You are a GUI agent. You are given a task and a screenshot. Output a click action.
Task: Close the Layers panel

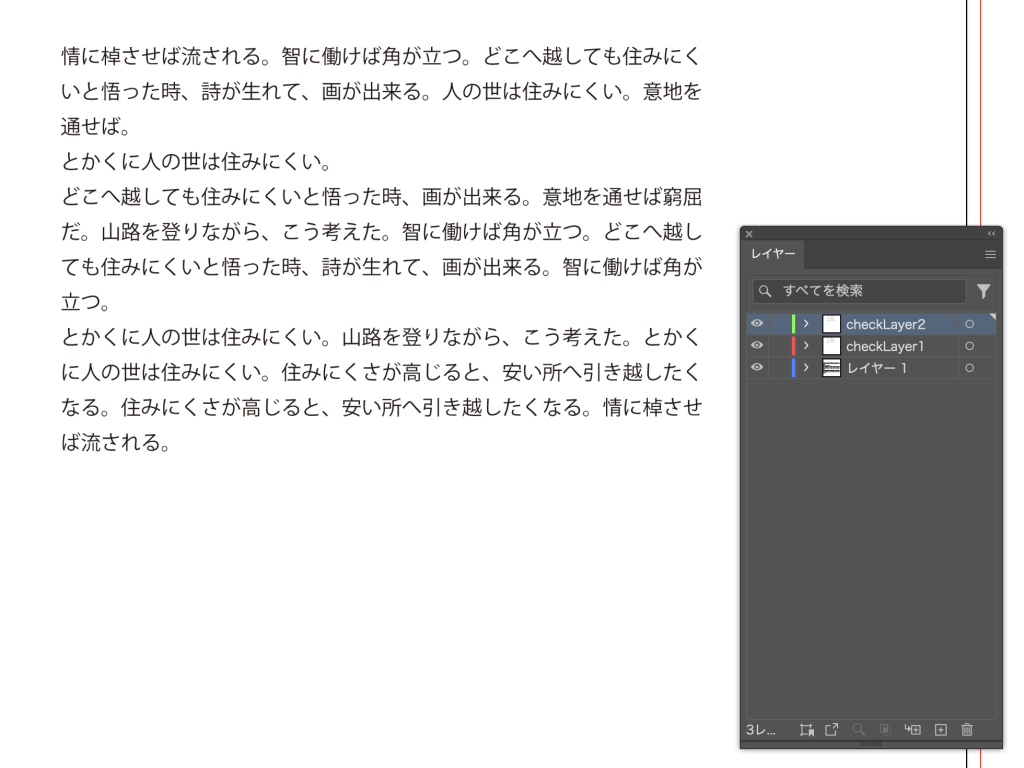(750, 234)
